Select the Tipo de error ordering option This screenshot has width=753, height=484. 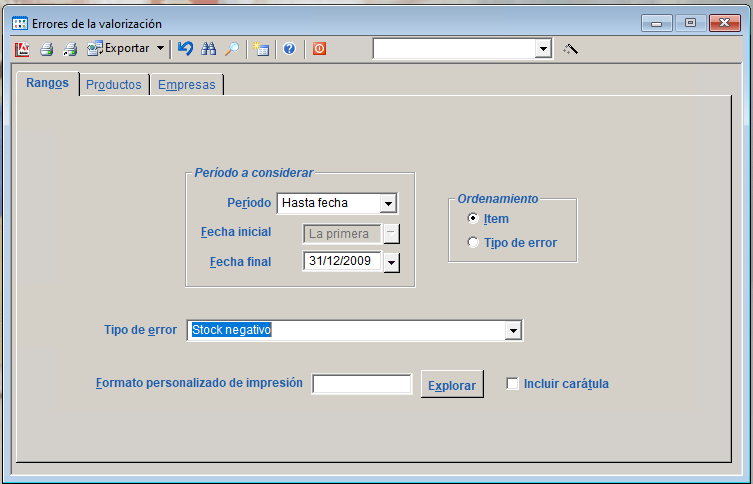(x=473, y=242)
